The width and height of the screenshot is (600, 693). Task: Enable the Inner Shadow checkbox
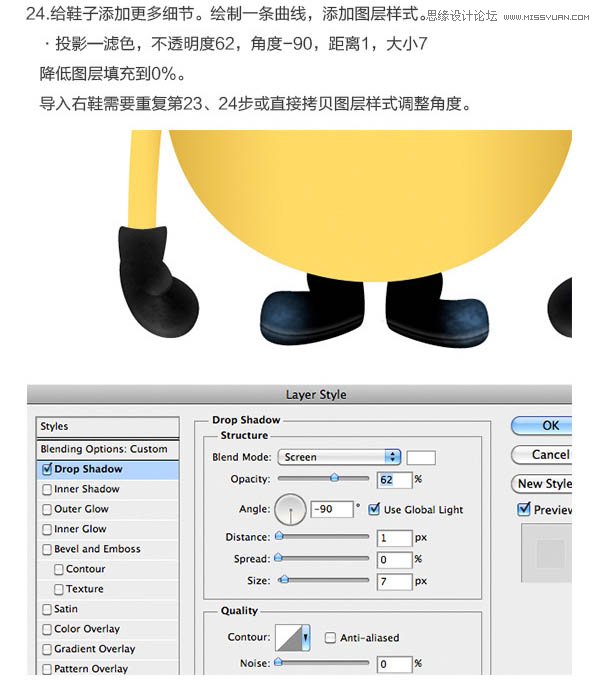click(47, 490)
